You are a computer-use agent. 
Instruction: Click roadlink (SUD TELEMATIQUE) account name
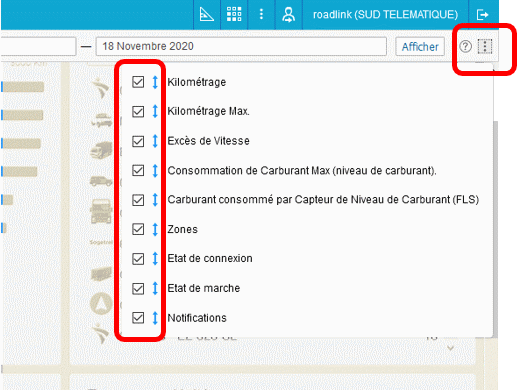[x=385, y=15]
